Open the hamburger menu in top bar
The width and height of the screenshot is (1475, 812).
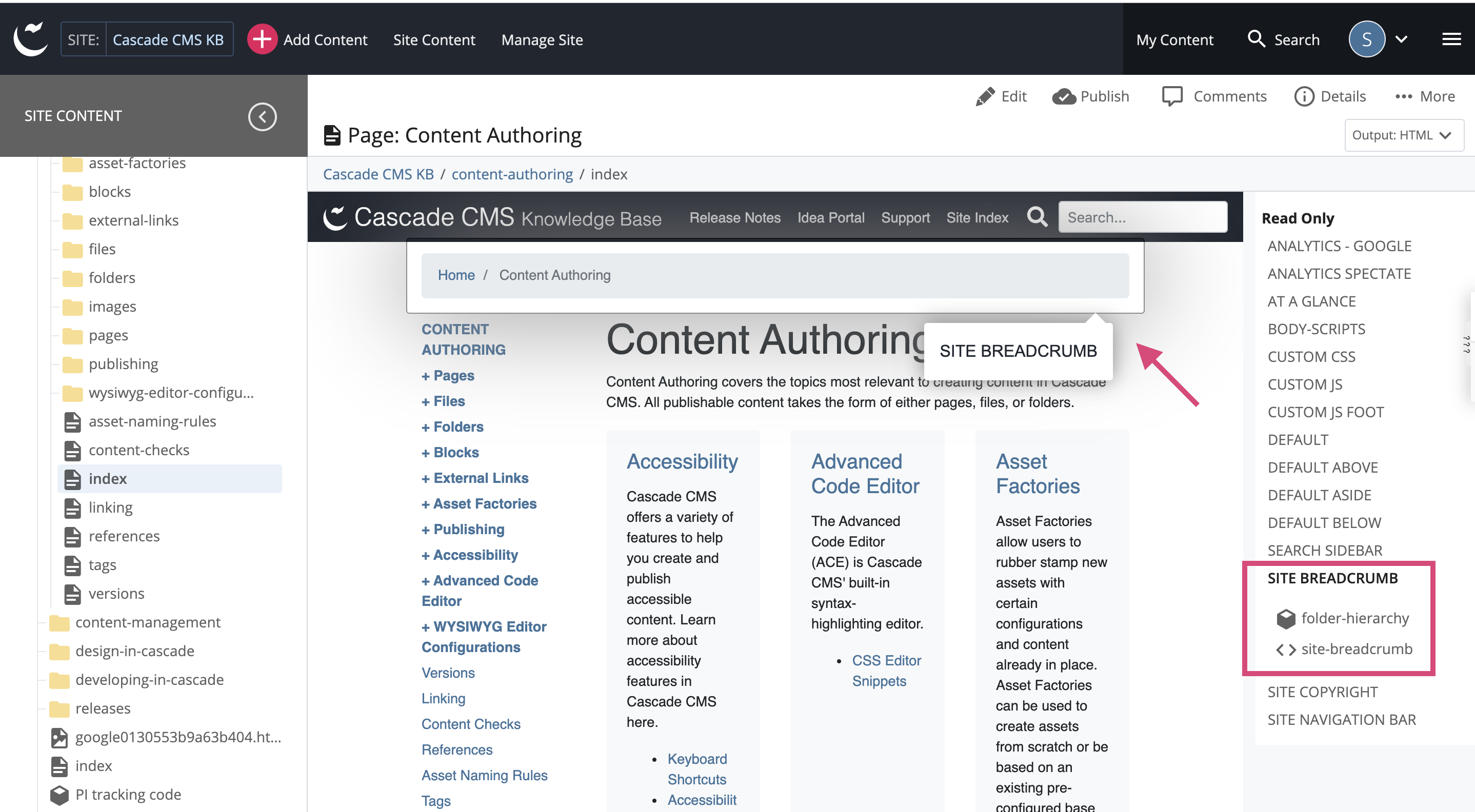tap(1451, 39)
